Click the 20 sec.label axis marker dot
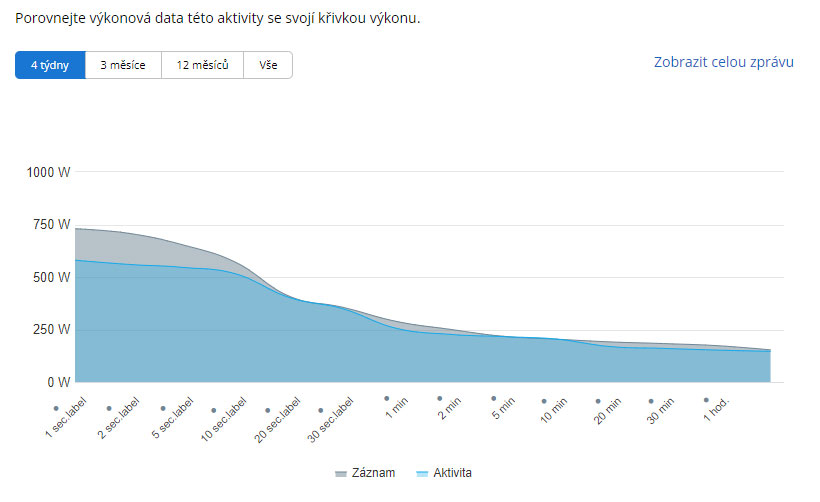 pos(268,409)
